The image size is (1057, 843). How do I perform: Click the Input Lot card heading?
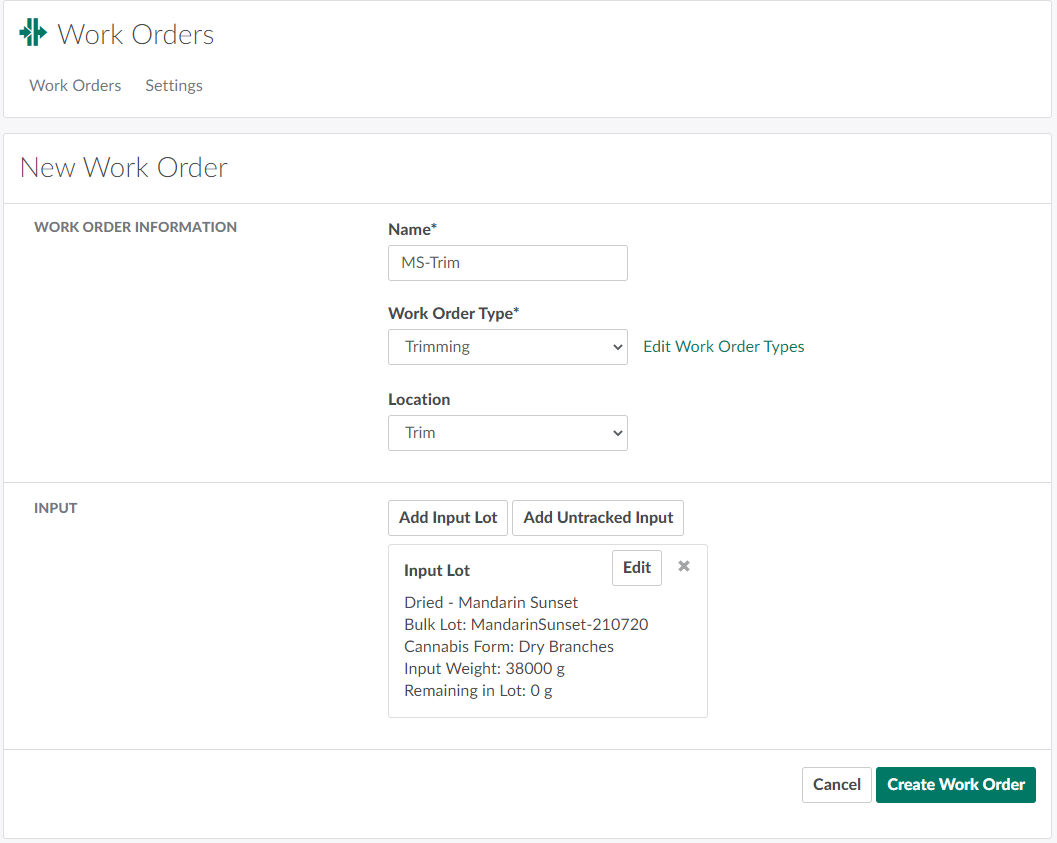pos(437,571)
